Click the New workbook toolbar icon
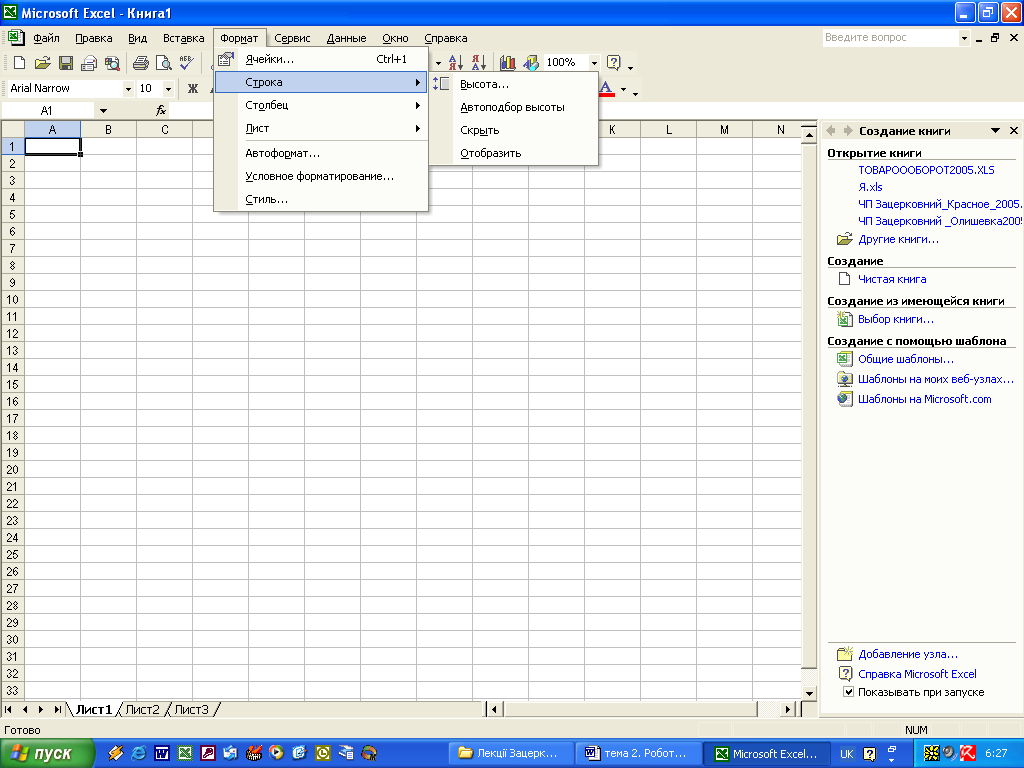This screenshot has height=768, width=1024. click(19, 63)
